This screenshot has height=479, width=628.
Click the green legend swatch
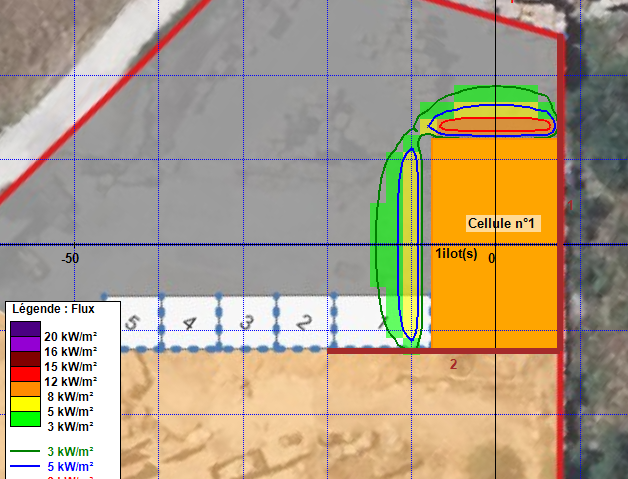26,419
